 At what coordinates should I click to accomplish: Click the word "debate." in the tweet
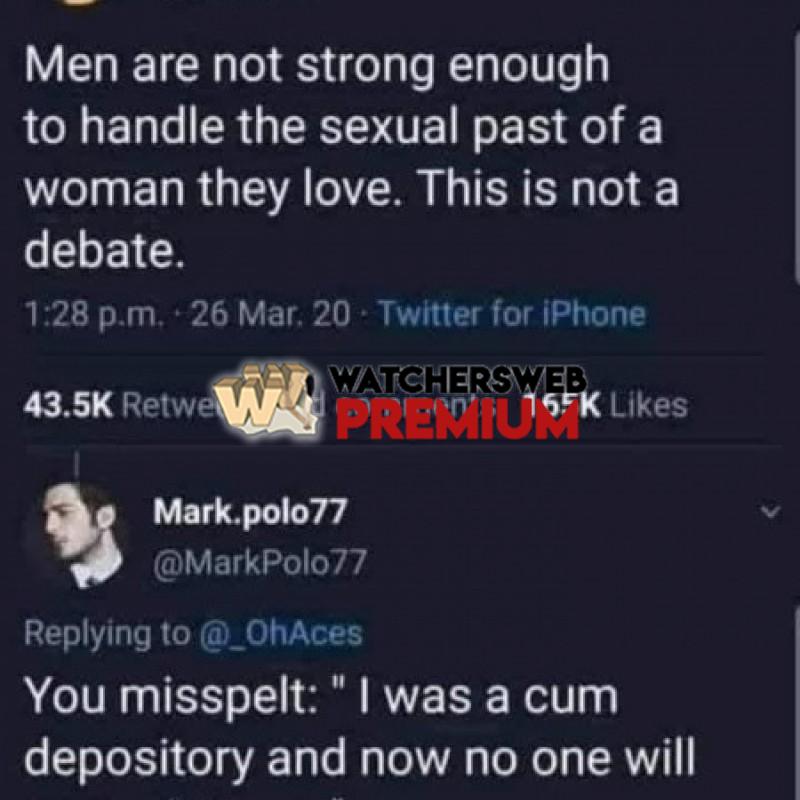pyautogui.click(x=105, y=249)
